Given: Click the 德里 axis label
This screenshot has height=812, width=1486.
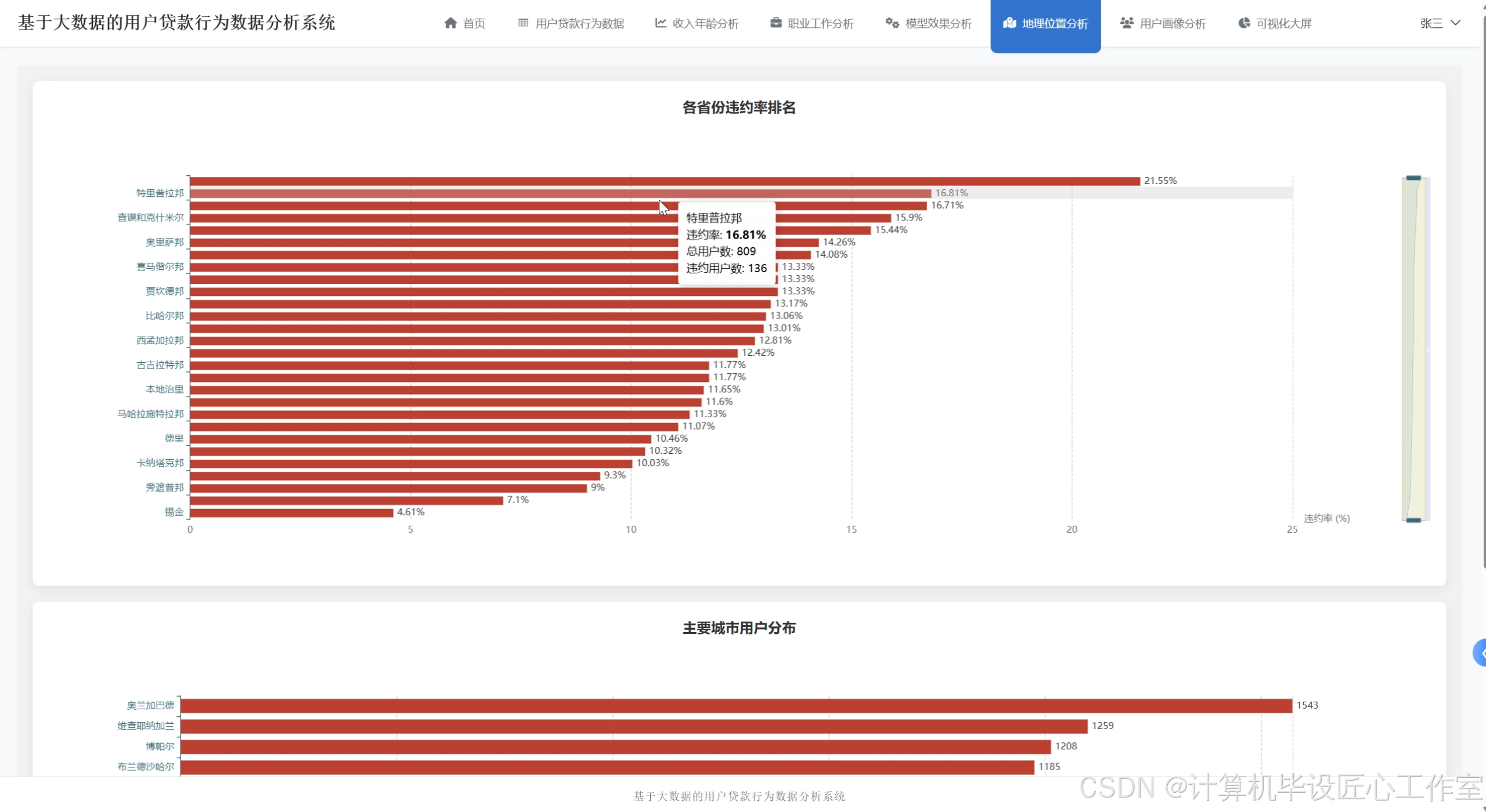Looking at the screenshot, I should [x=174, y=438].
